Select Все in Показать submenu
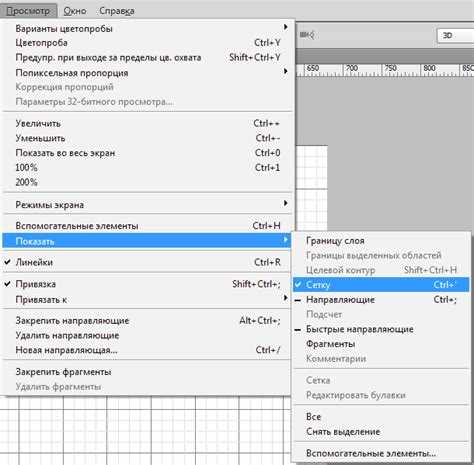This screenshot has height=465, width=474. point(381,417)
